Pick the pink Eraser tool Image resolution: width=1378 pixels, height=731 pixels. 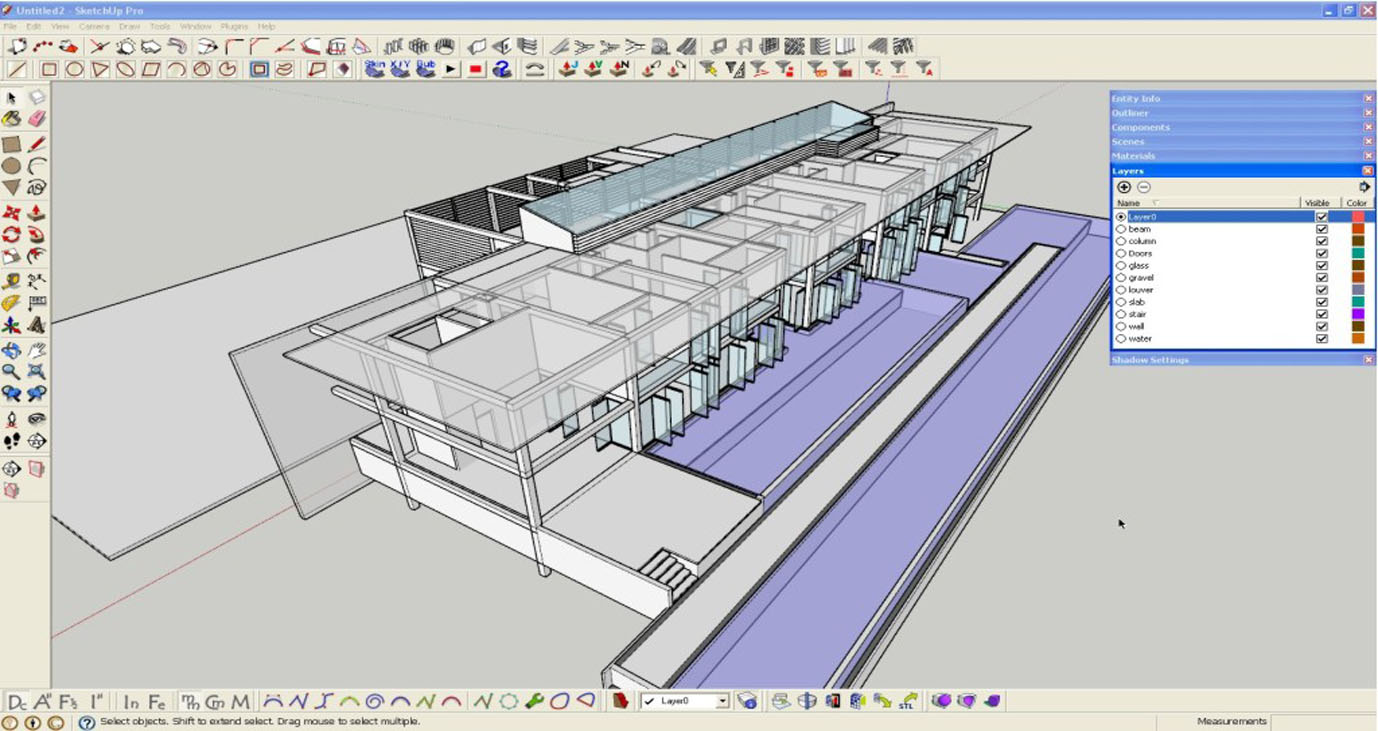click(x=37, y=119)
